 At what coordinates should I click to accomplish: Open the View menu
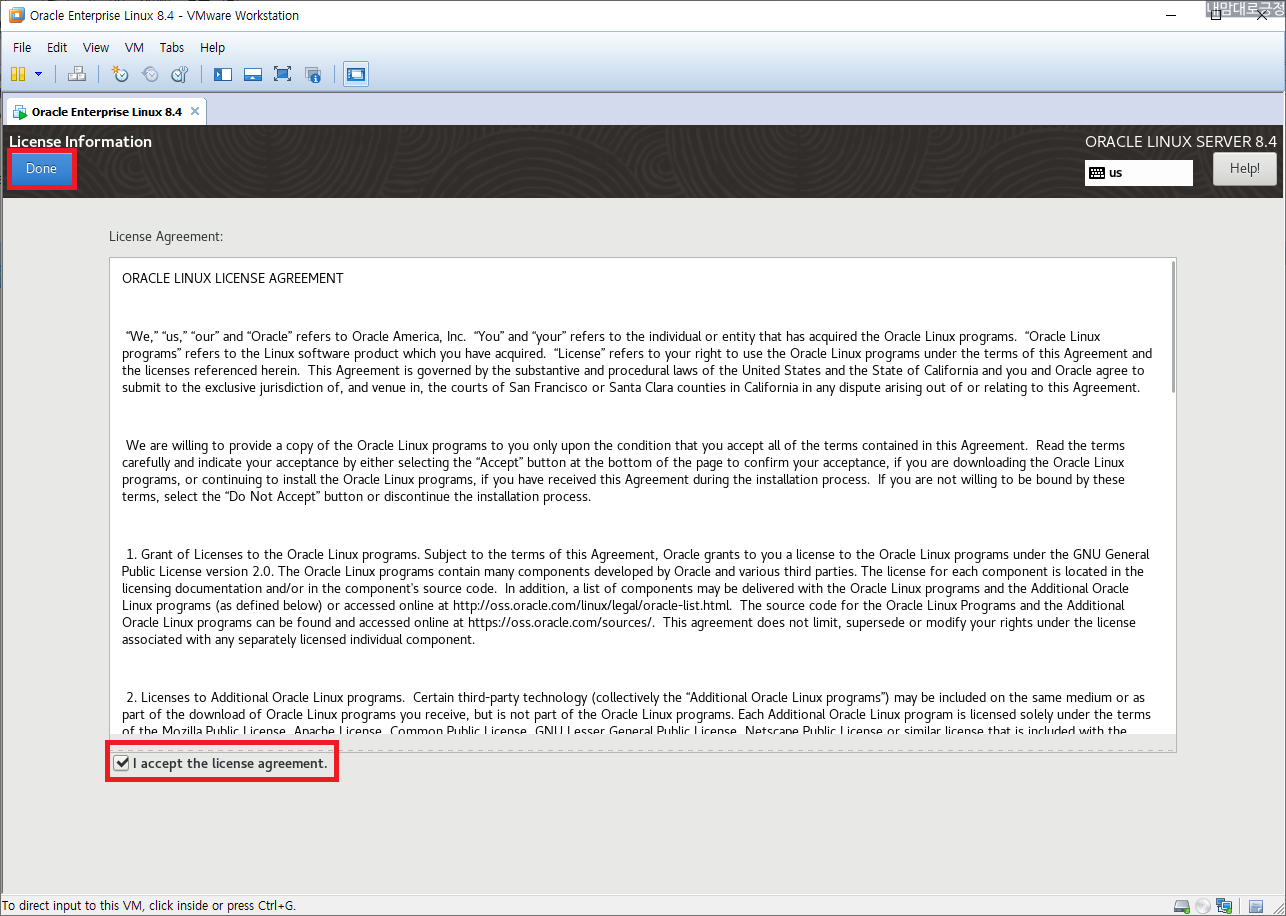click(96, 47)
